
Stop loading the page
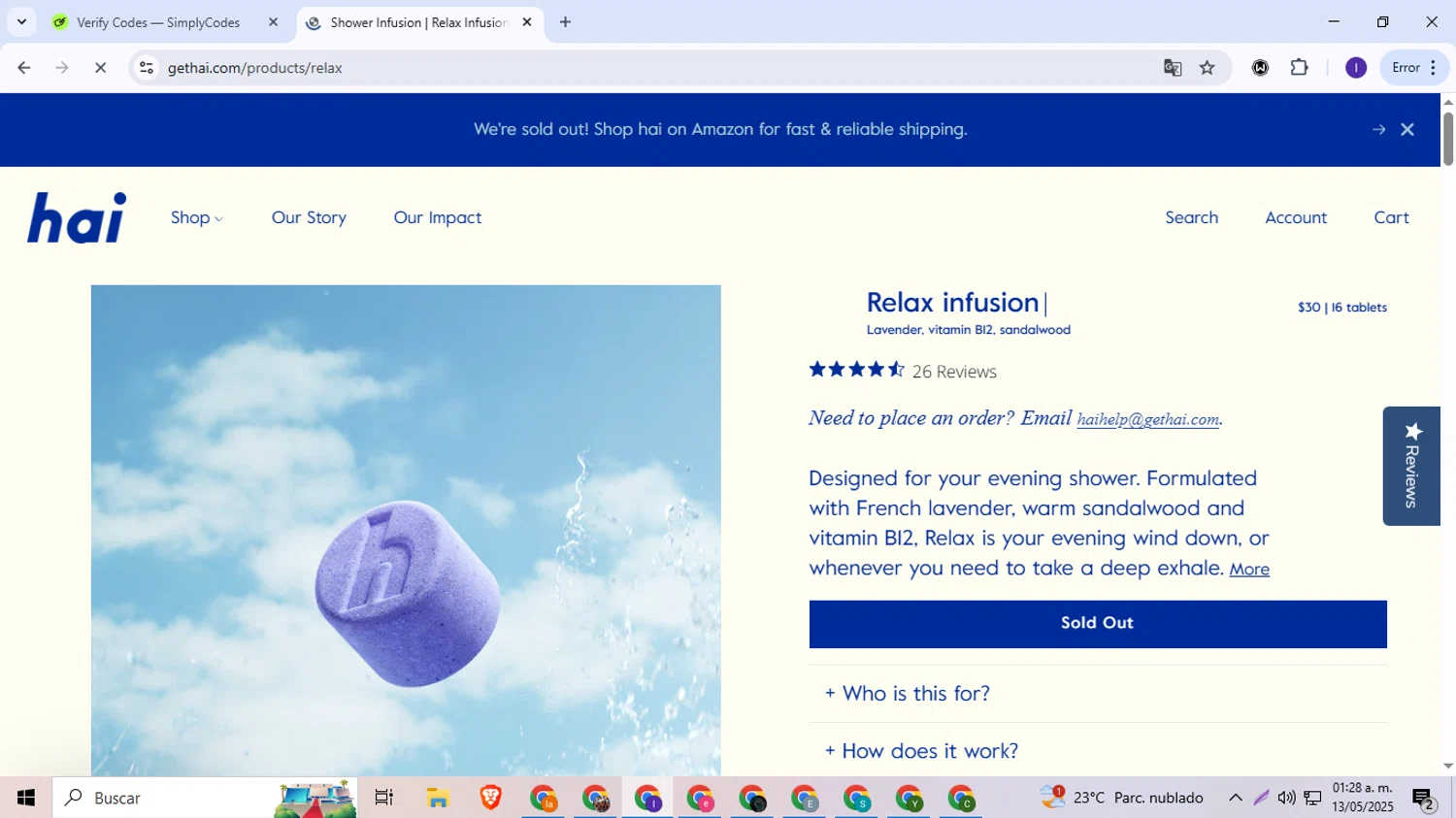pyautogui.click(x=100, y=68)
